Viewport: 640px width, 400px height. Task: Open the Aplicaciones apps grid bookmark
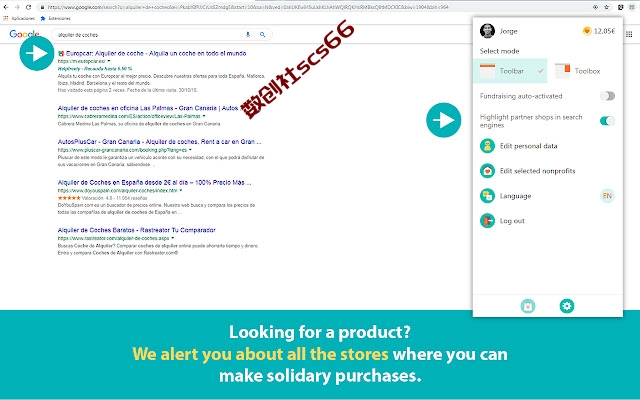click(x=19, y=18)
